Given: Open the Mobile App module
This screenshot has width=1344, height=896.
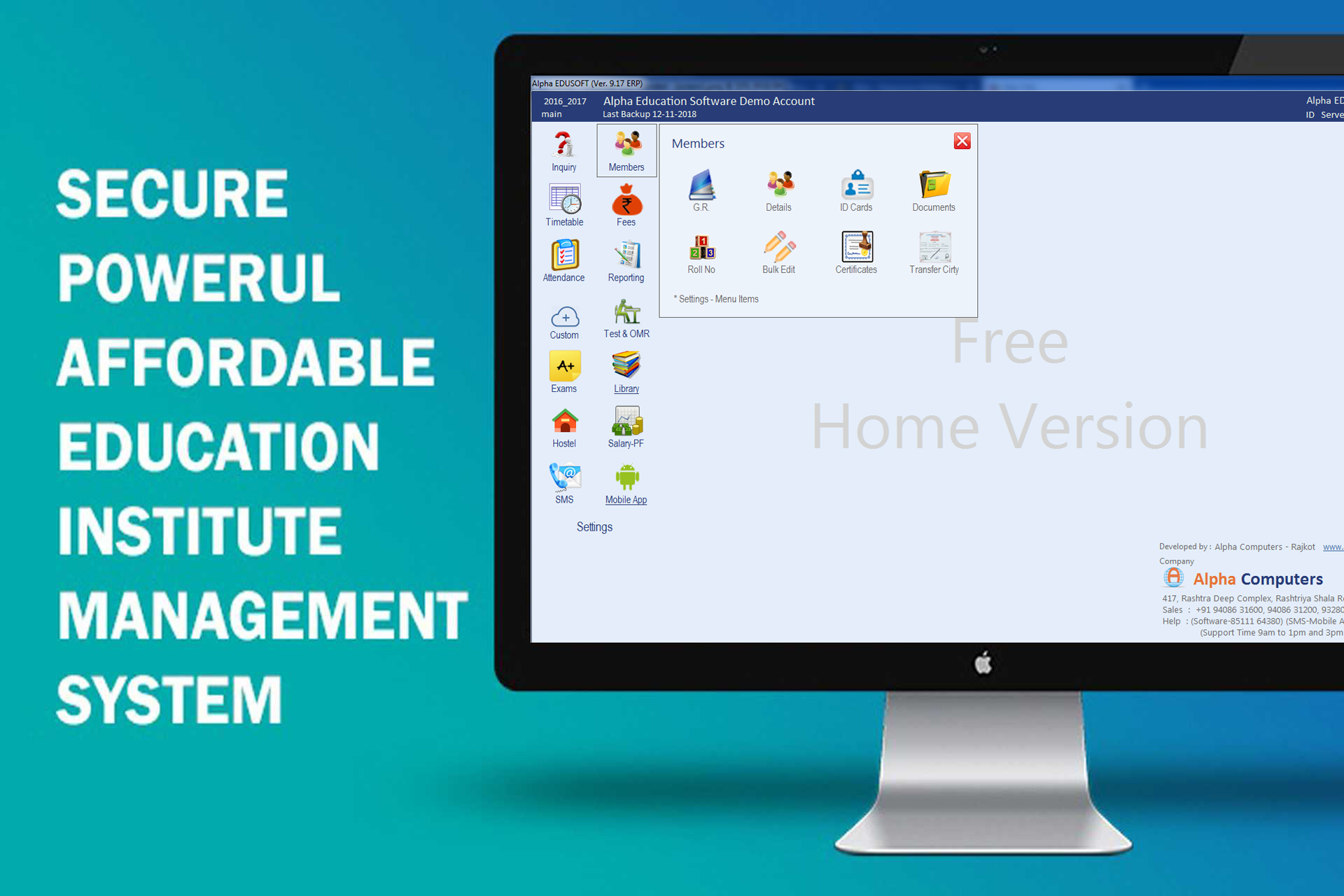Looking at the screenshot, I should 625,484.
